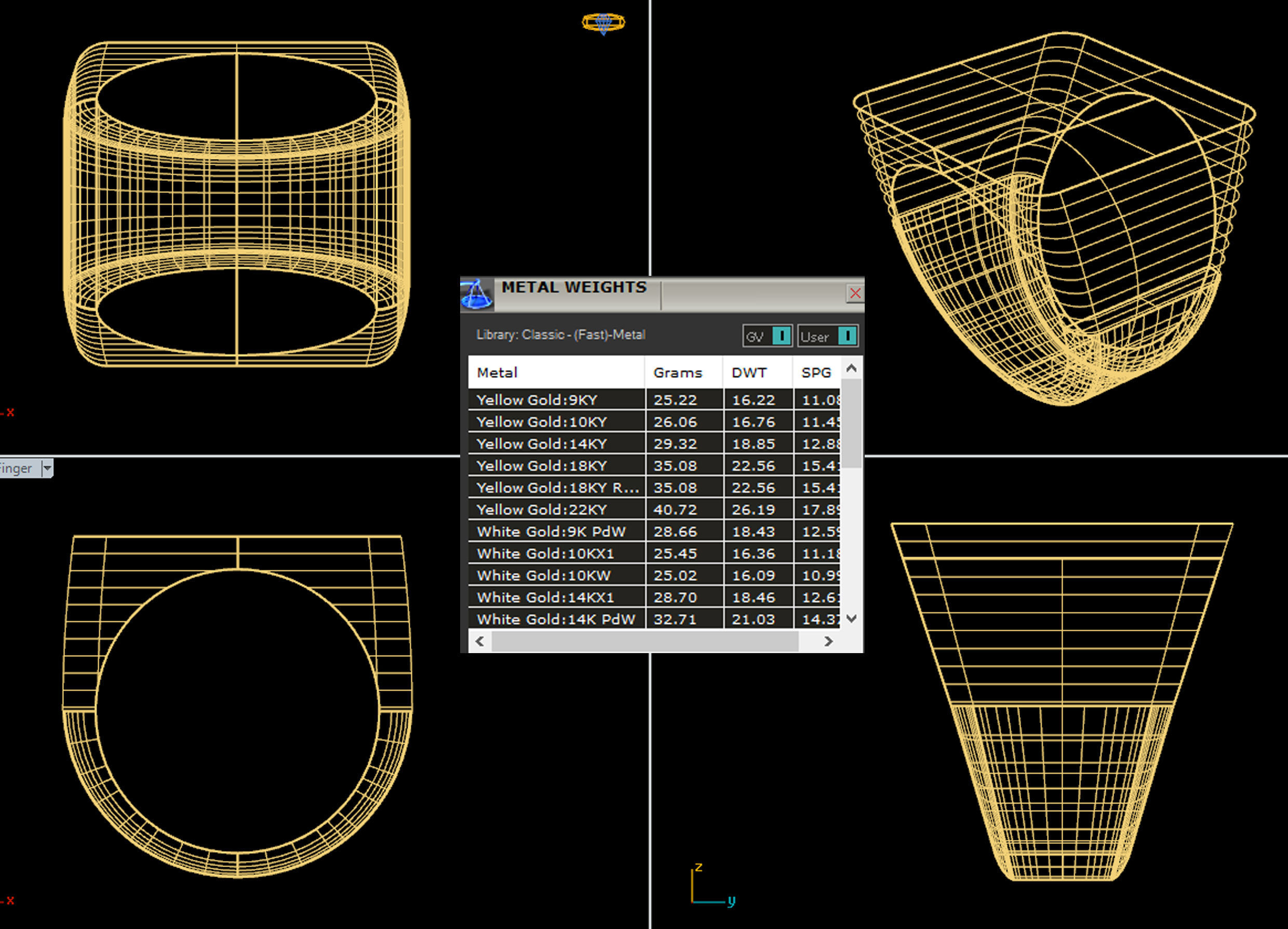Click the 25.22 grams value
Screen dimensions: 1288x929
(x=675, y=400)
